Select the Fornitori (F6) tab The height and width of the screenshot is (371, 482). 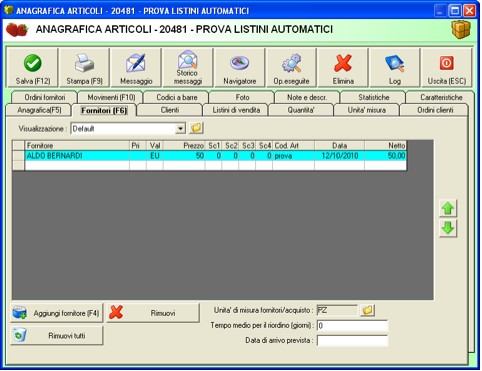click(x=104, y=110)
